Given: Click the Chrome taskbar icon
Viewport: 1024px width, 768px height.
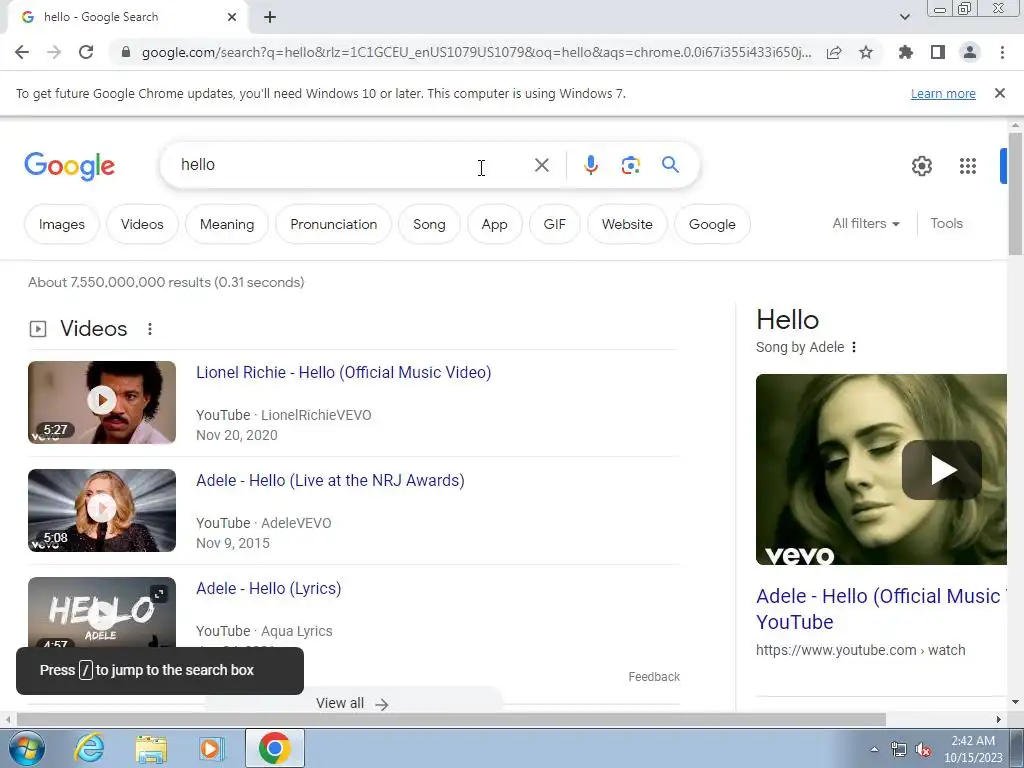Looking at the screenshot, I should point(274,748).
